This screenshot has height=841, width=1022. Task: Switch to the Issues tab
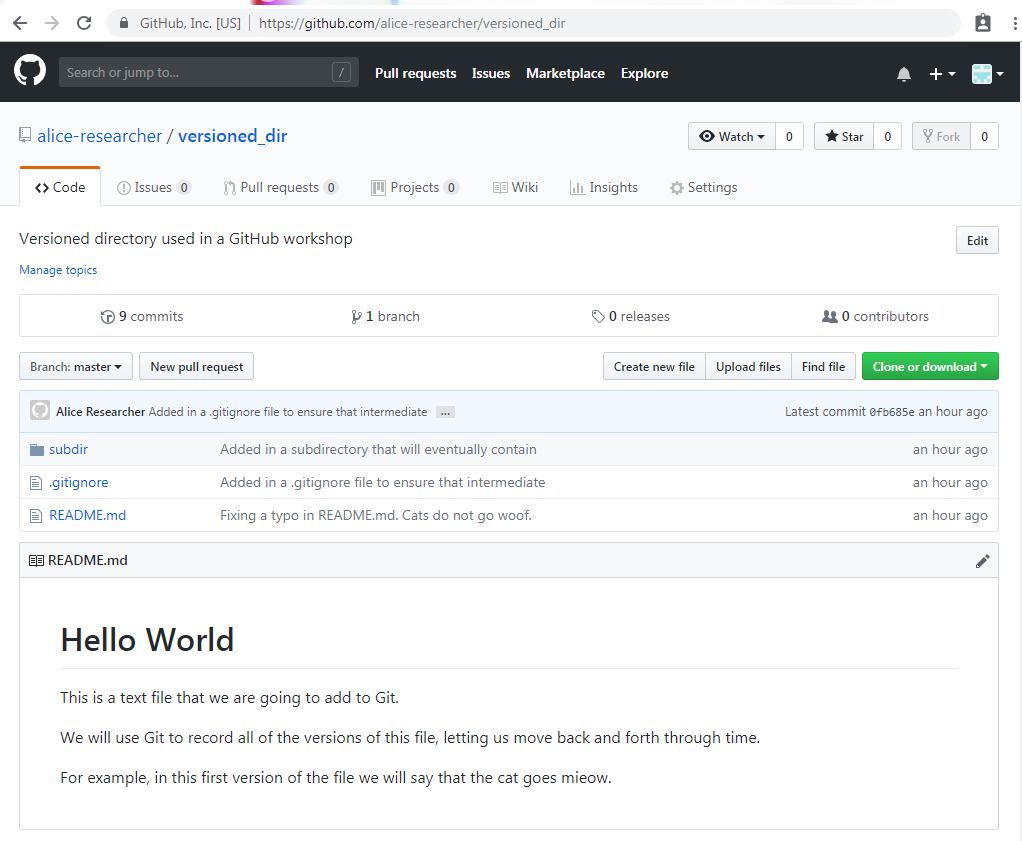(x=153, y=187)
